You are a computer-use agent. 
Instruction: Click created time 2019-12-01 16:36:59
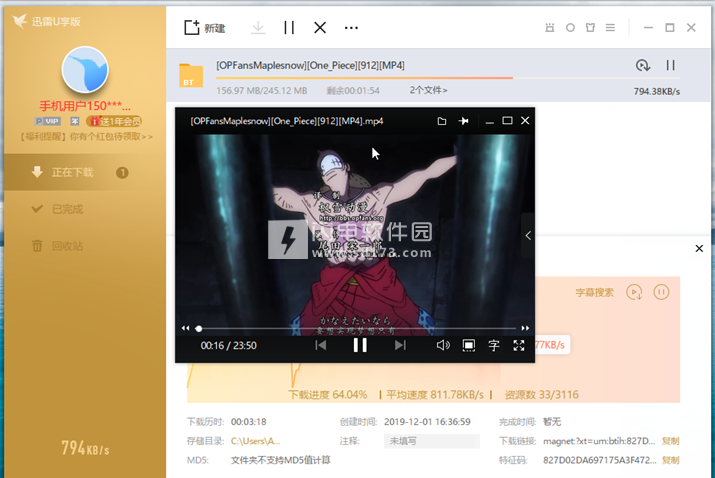point(427,422)
